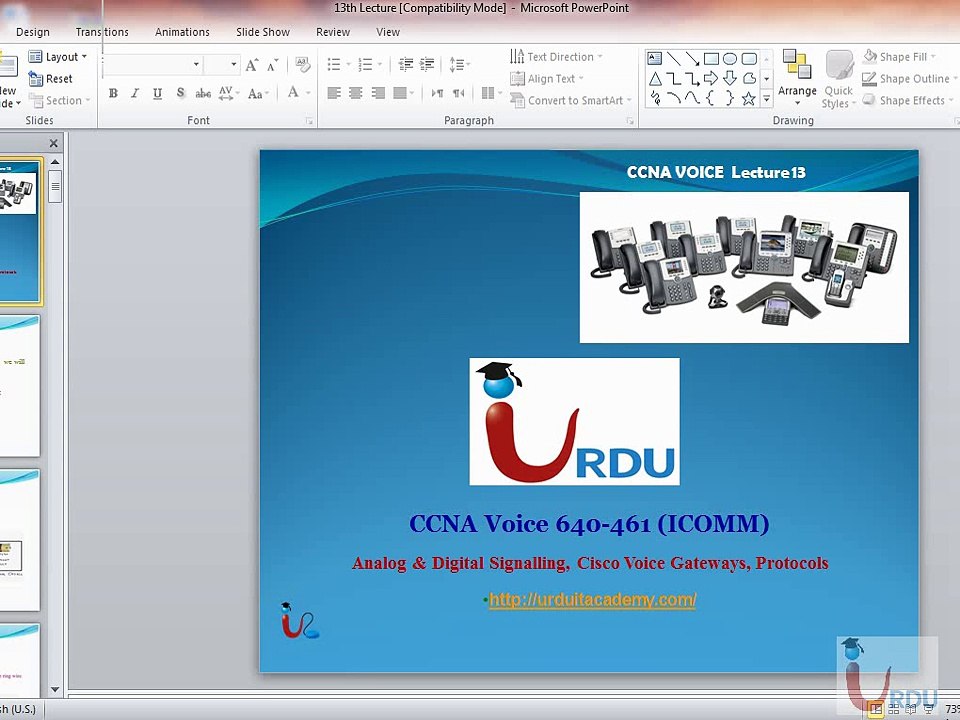Screen dimensions: 960x720
Task: Select the Left Brace shape
Action: 711,98
